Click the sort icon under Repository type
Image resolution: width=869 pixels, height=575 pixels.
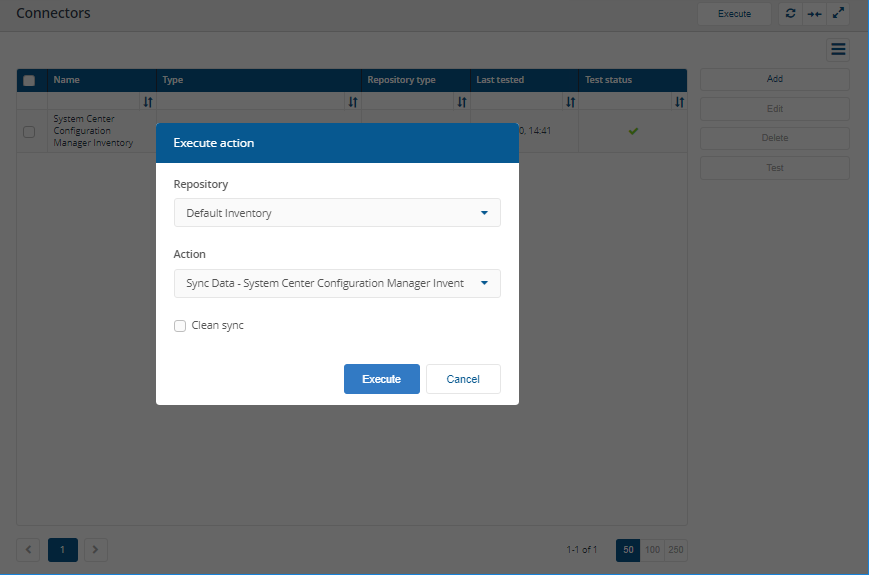tap(461, 102)
